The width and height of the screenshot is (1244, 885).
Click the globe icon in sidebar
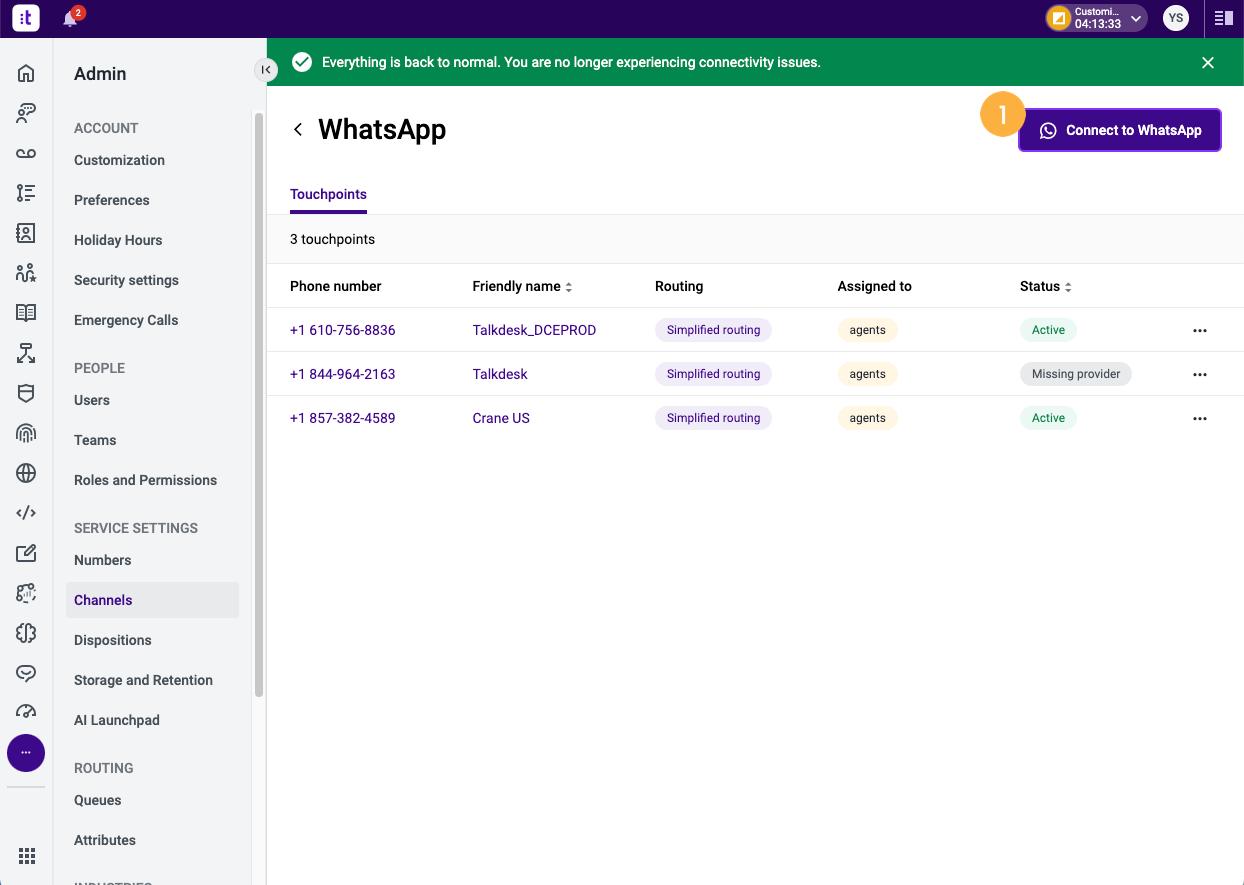[x=26, y=473]
